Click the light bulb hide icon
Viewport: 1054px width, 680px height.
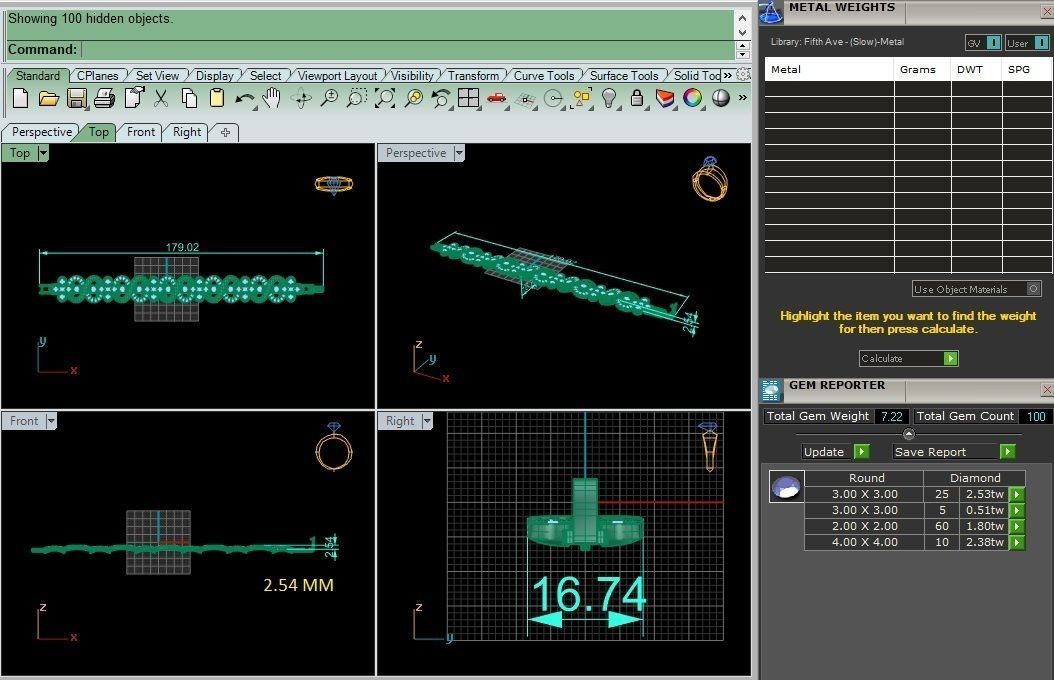point(609,99)
